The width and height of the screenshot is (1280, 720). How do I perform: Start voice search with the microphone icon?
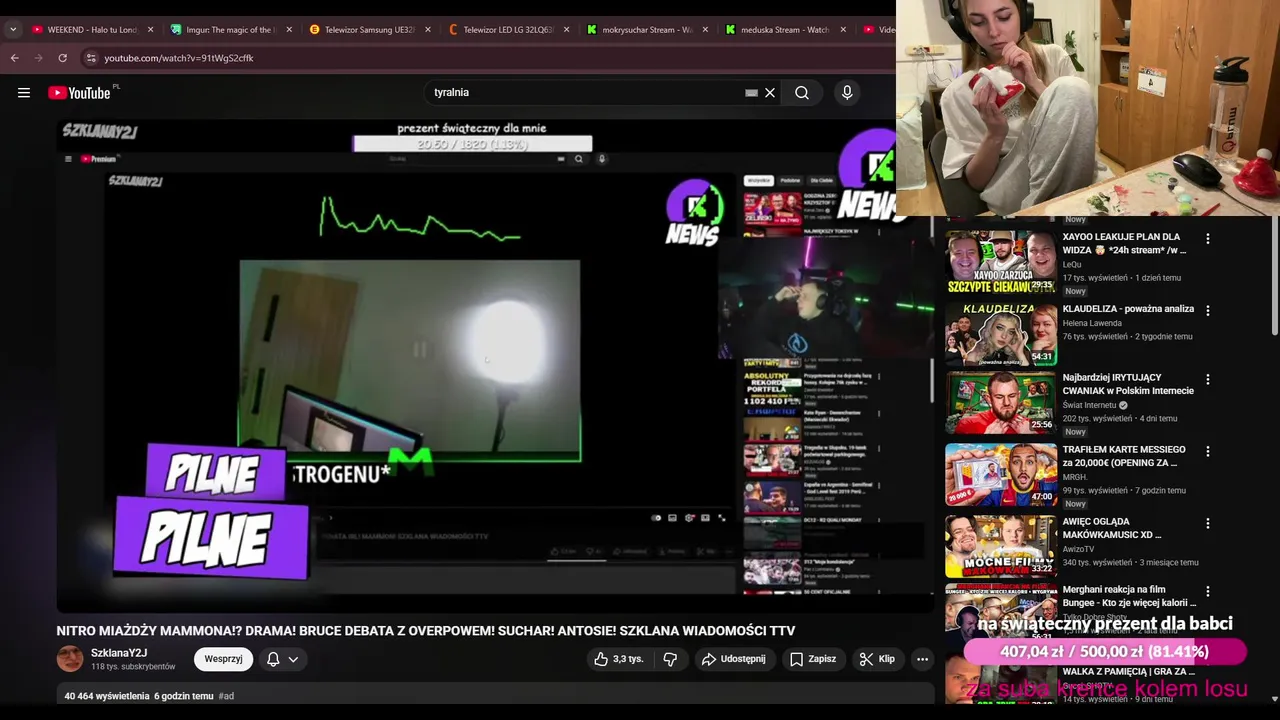847,93
